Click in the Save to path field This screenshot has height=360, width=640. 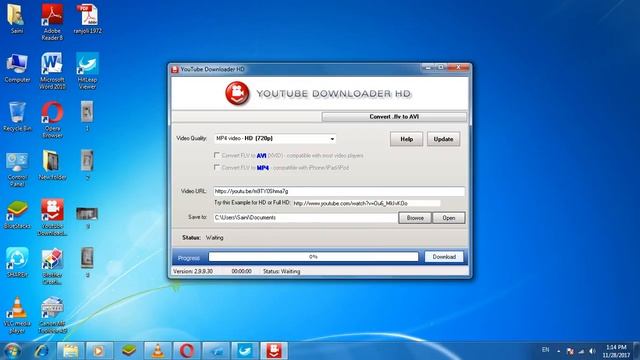305,218
